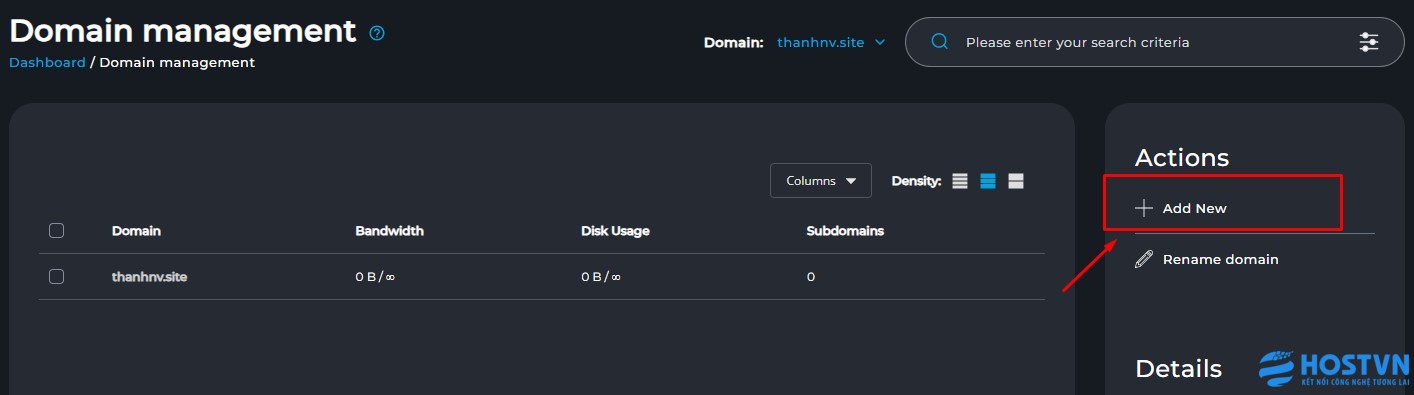1414x395 pixels.
Task: Focus the search criteria input field
Action: pyautogui.click(x=1155, y=42)
